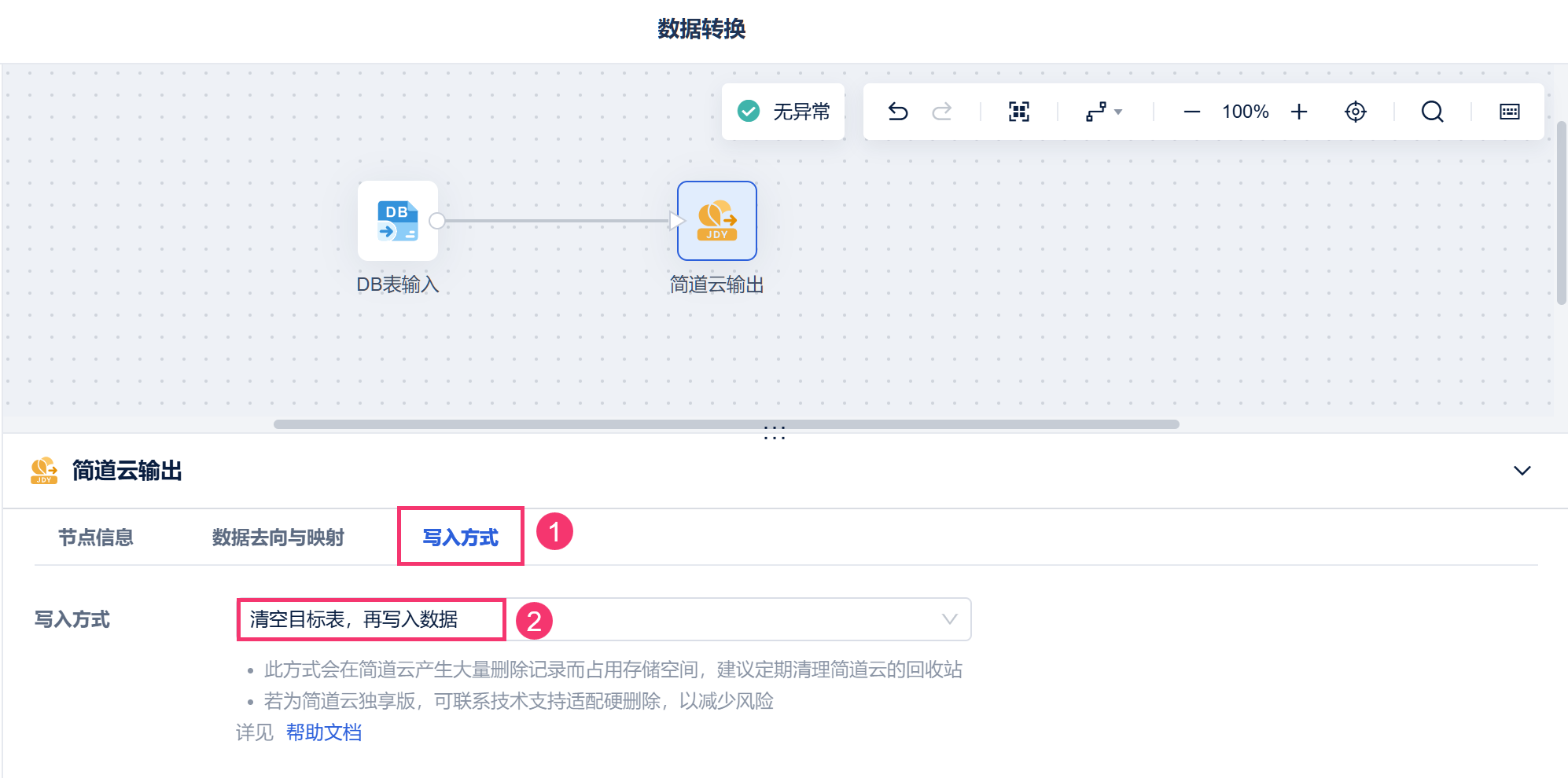The width and height of the screenshot is (1568, 778).
Task: Click the redo arrow icon
Action: coord(942,112)
